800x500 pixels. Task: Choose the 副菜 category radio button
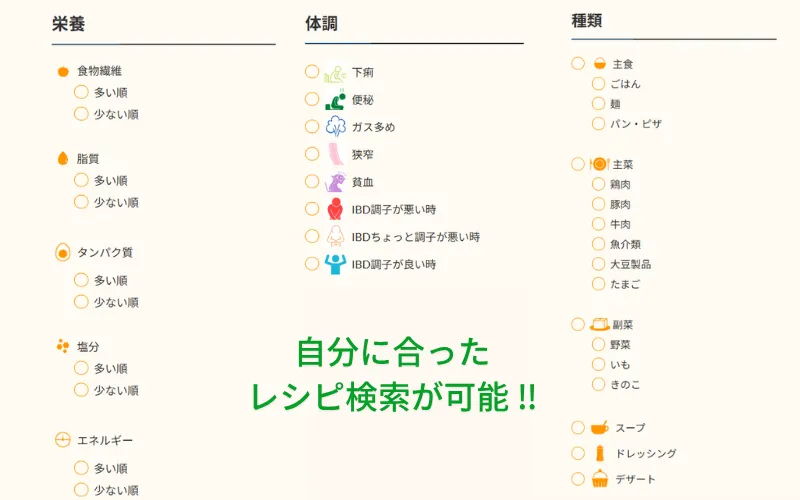(578, 324)
